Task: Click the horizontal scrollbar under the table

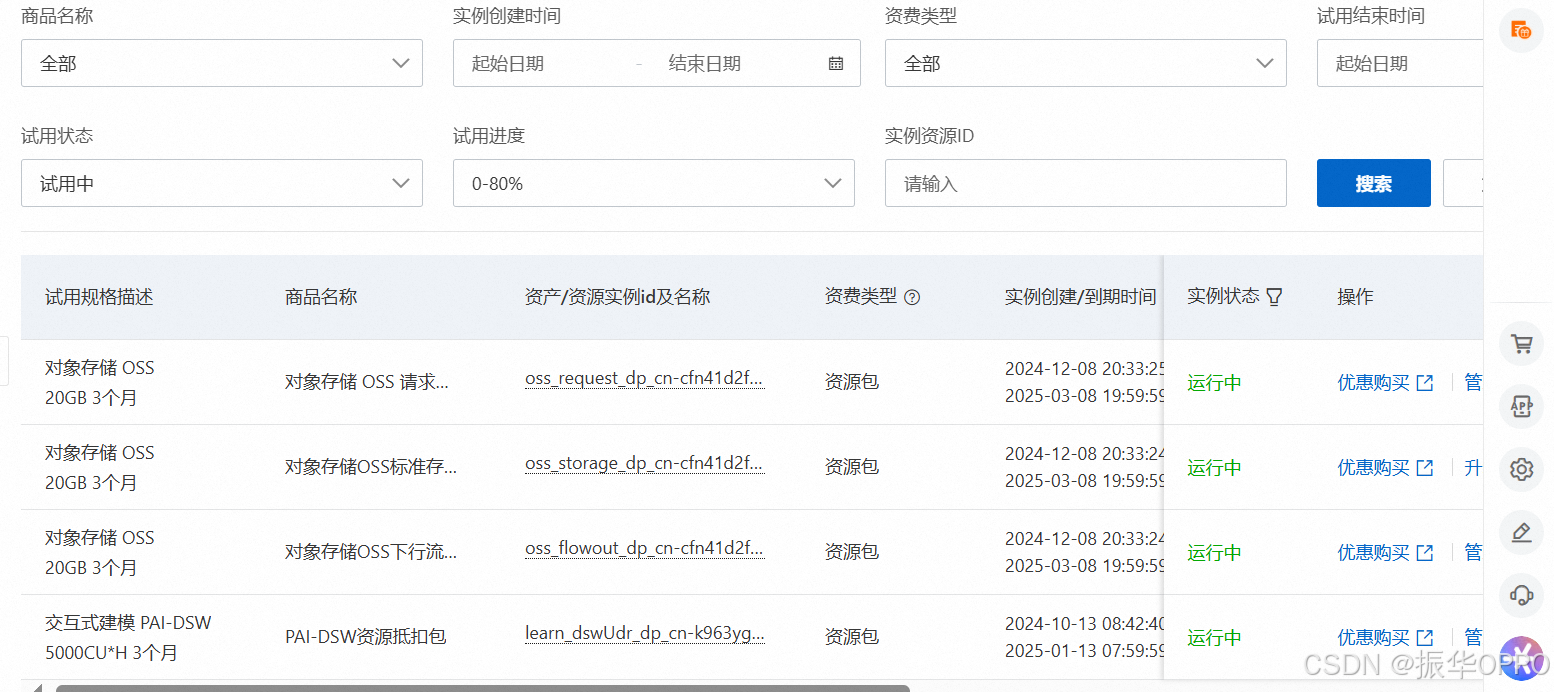Action: coord(482,688)
